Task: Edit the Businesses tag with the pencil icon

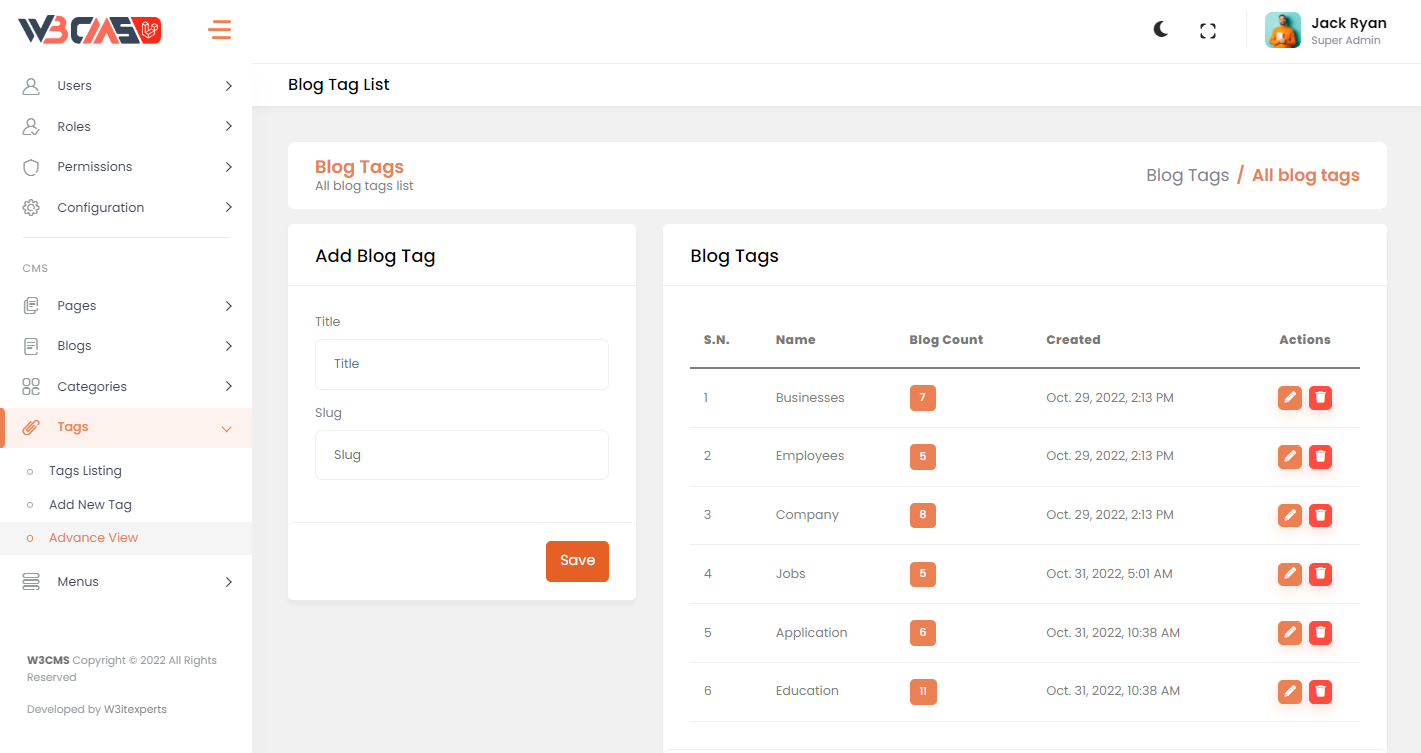Action: tap(1290, 398)
